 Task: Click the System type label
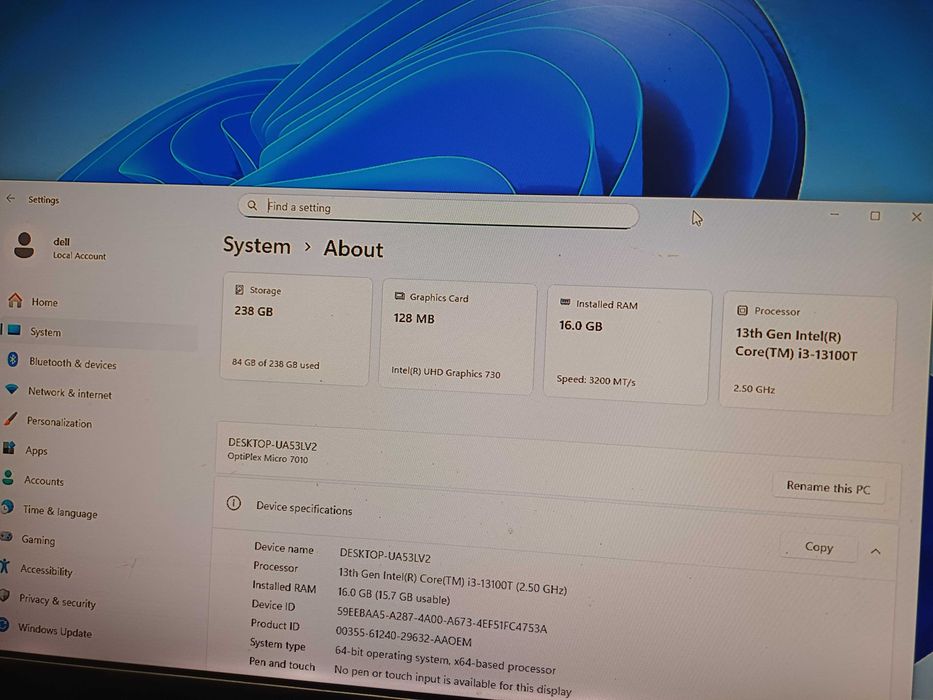[x=277, y=643]
